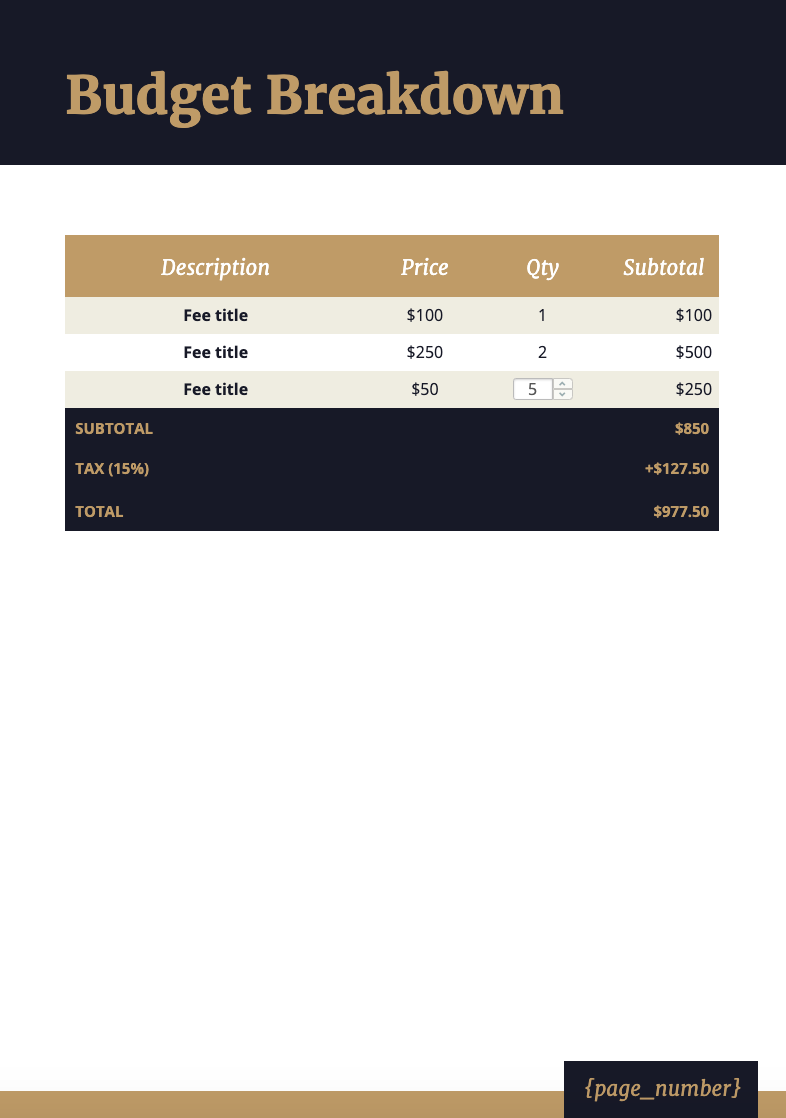Click the SUBTOTAL $850 row

tap(391, 428)
